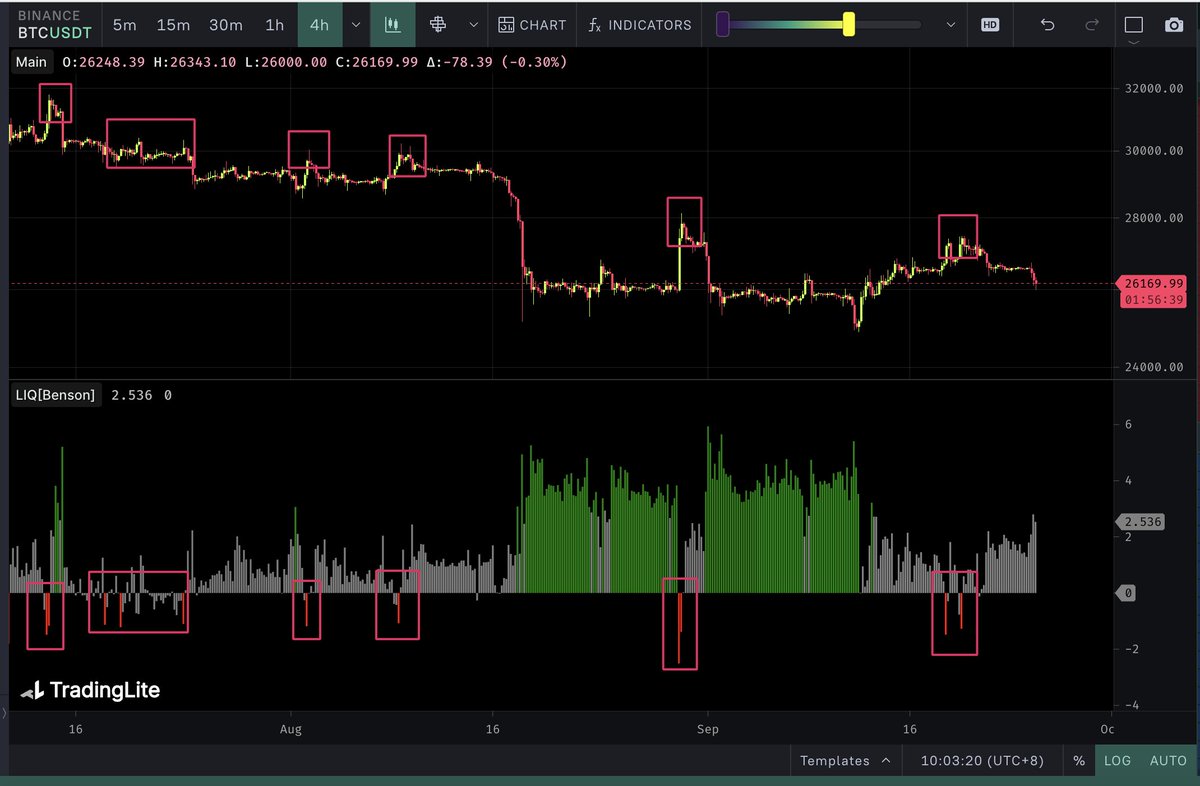Click the 32000.00 price axis label

1152,89
